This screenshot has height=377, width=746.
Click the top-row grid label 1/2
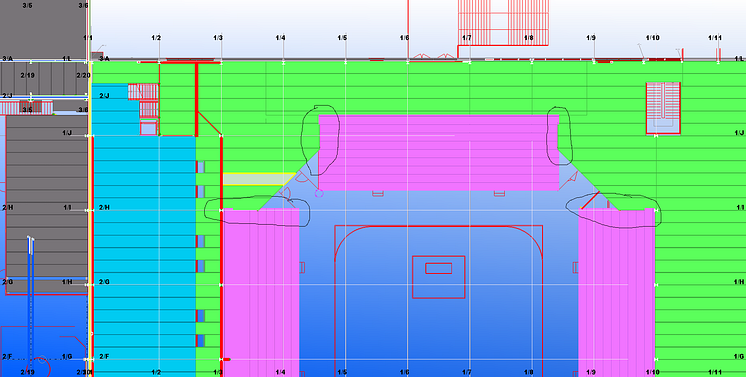click(156, 38)
